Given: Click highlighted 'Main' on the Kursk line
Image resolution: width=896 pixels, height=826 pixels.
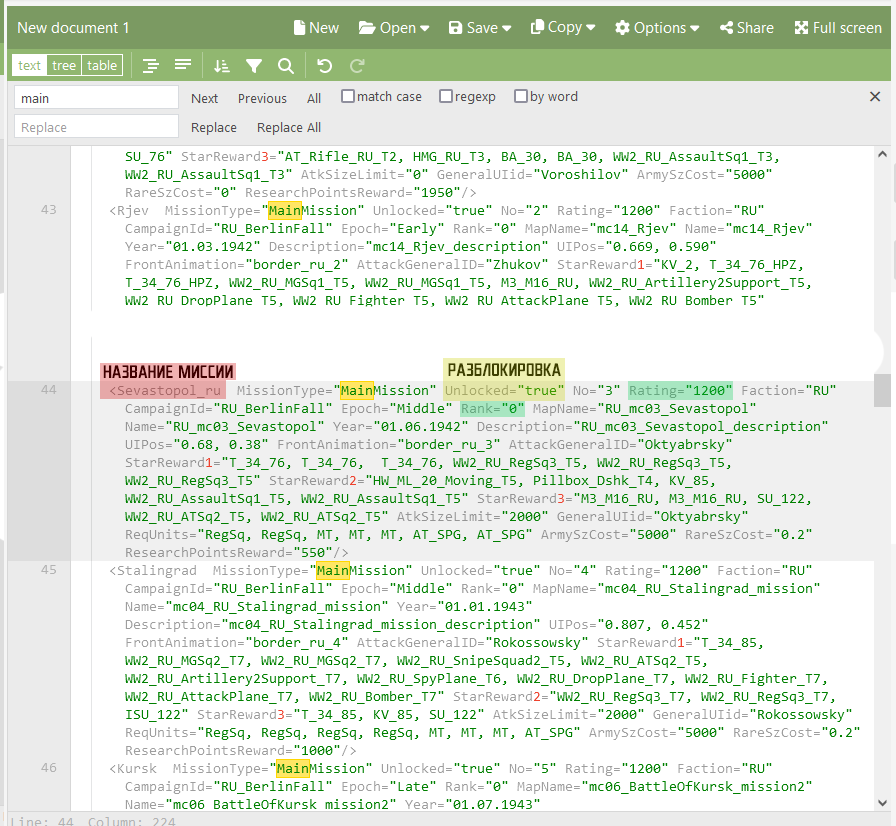Looking at the screenshot, I should 293,769.
